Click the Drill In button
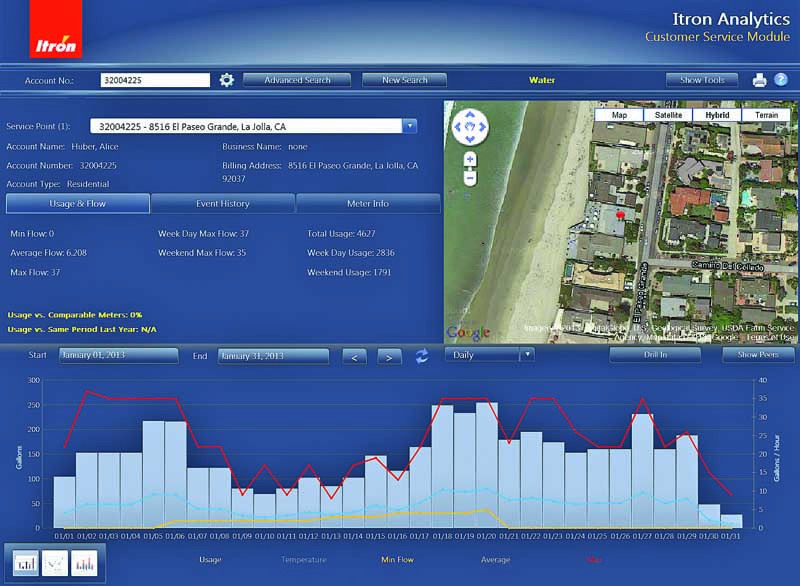 click(x=655, y=354)
